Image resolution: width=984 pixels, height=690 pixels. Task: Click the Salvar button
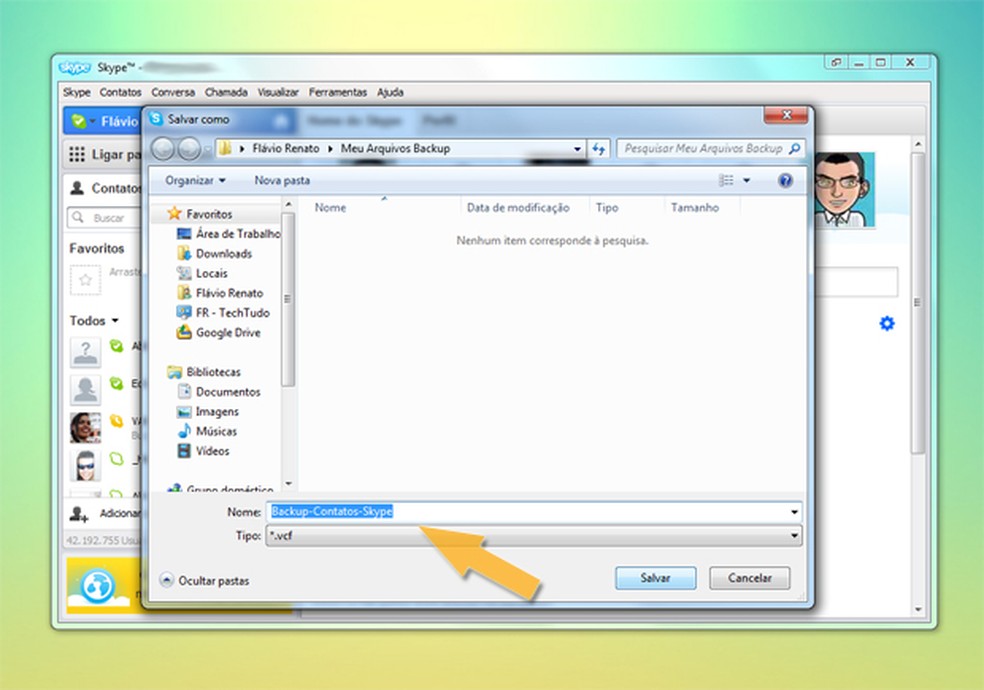click(x=655, y=578)
